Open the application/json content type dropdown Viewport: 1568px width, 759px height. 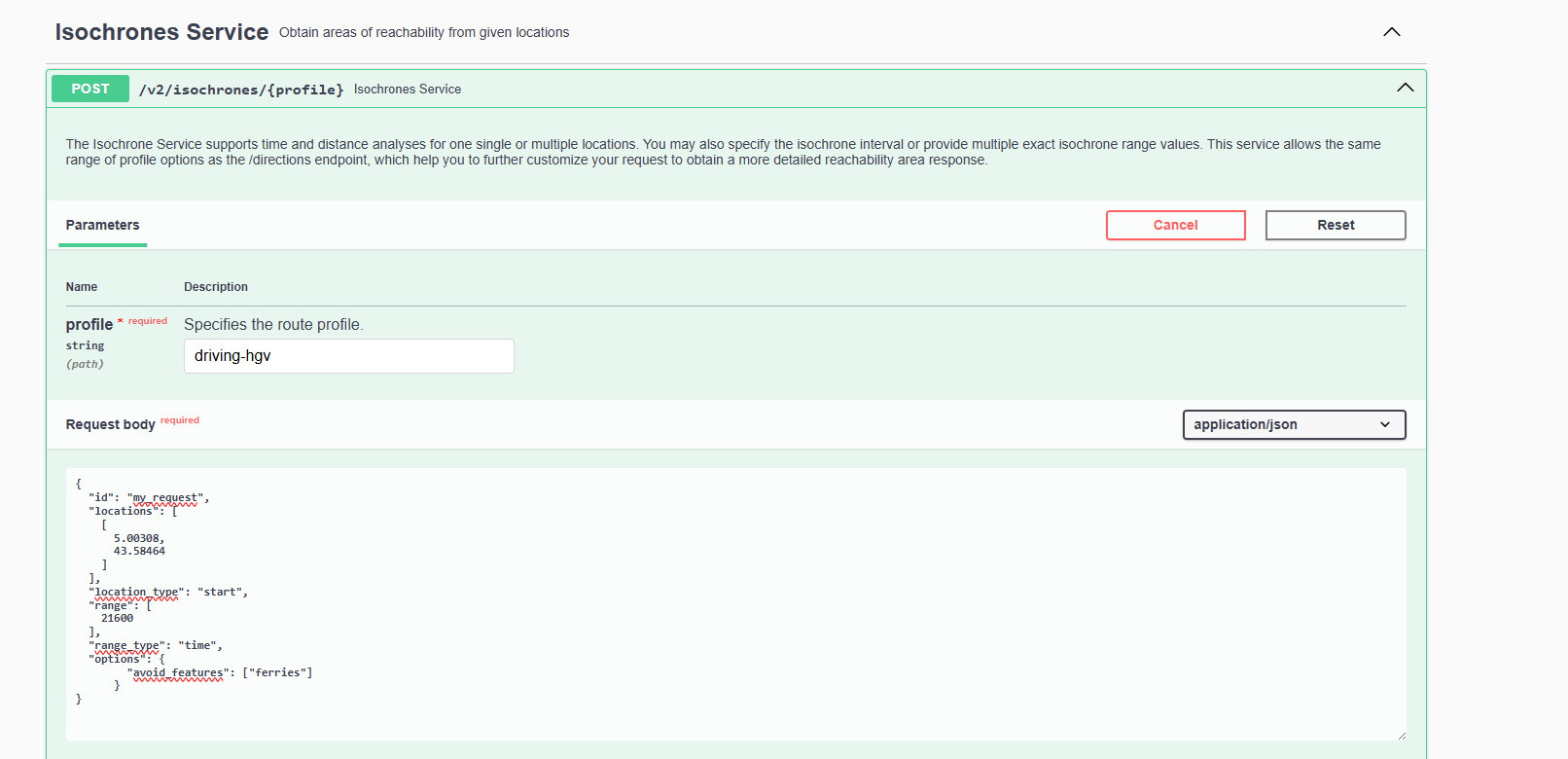[x=1293, y=424]
